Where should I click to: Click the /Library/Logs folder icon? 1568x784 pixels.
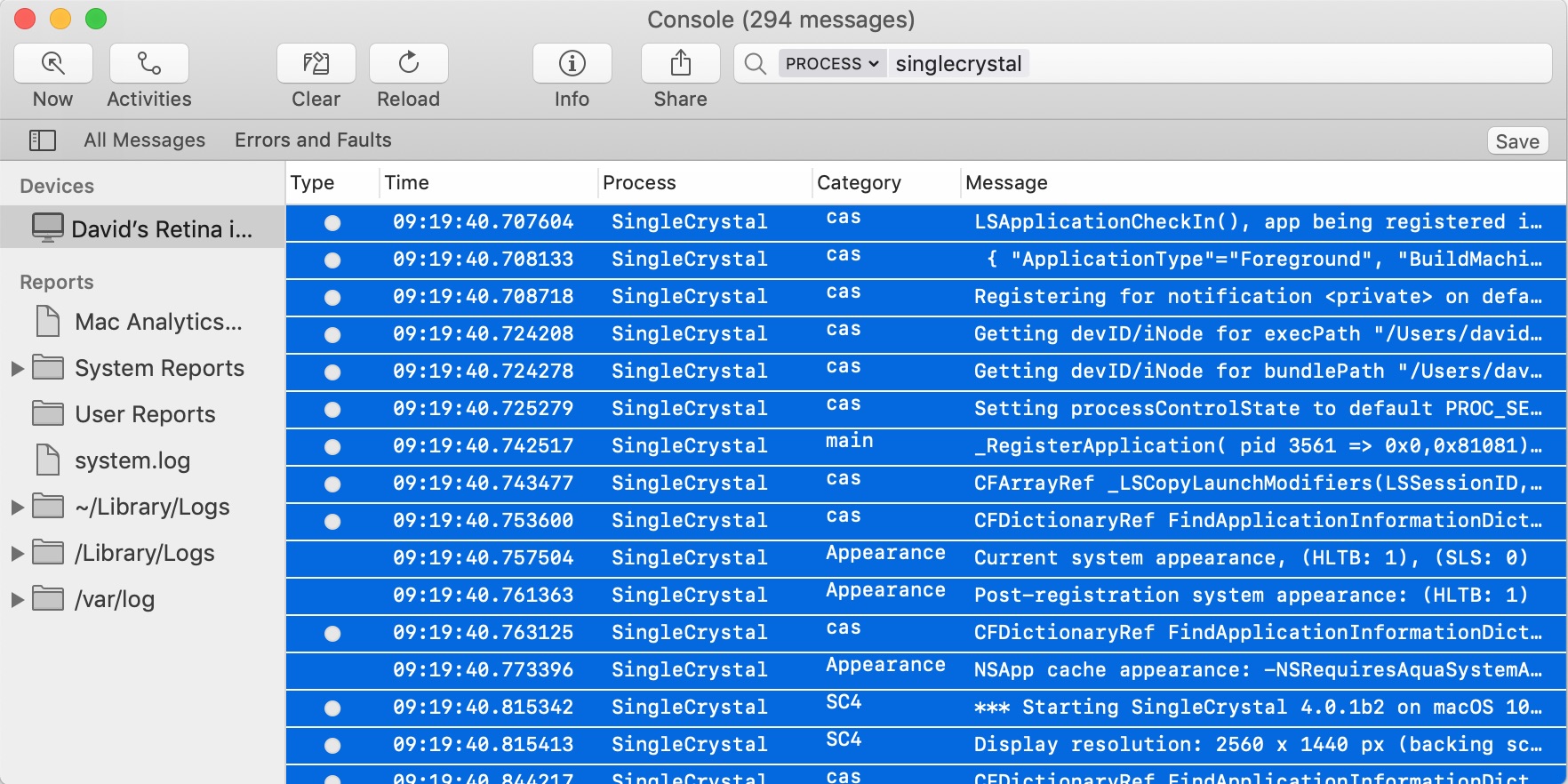point(48,552)
